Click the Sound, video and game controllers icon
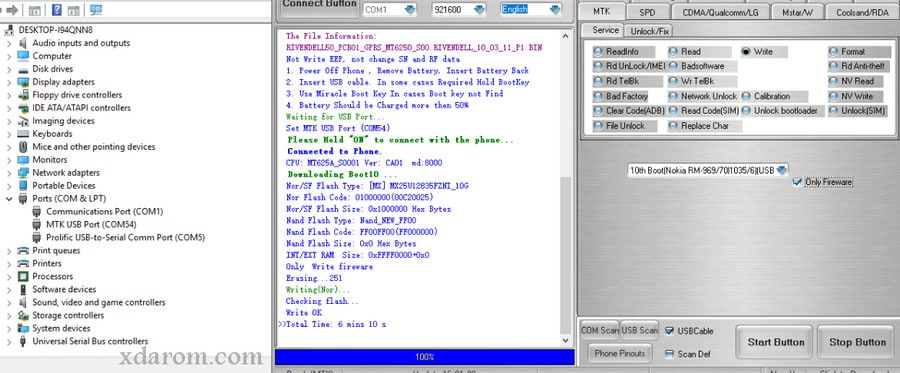 (23, 302)
